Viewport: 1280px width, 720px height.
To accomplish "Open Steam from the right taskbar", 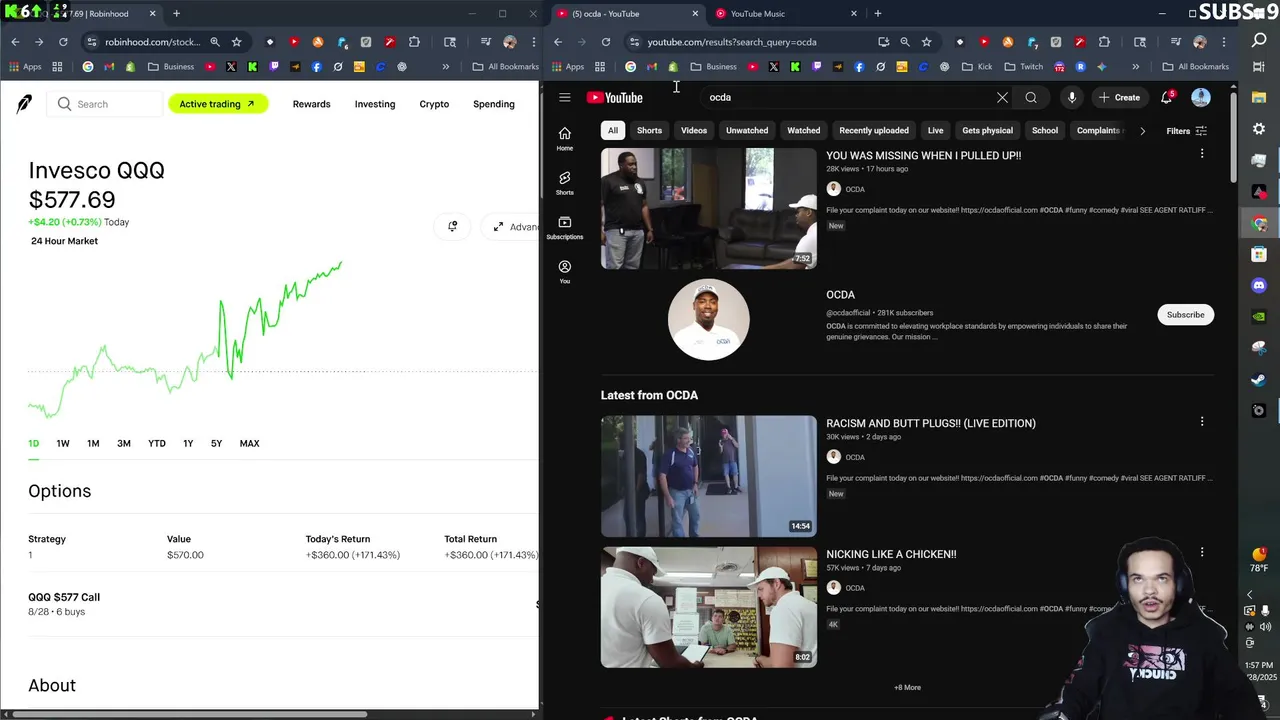I will 1259,379.
